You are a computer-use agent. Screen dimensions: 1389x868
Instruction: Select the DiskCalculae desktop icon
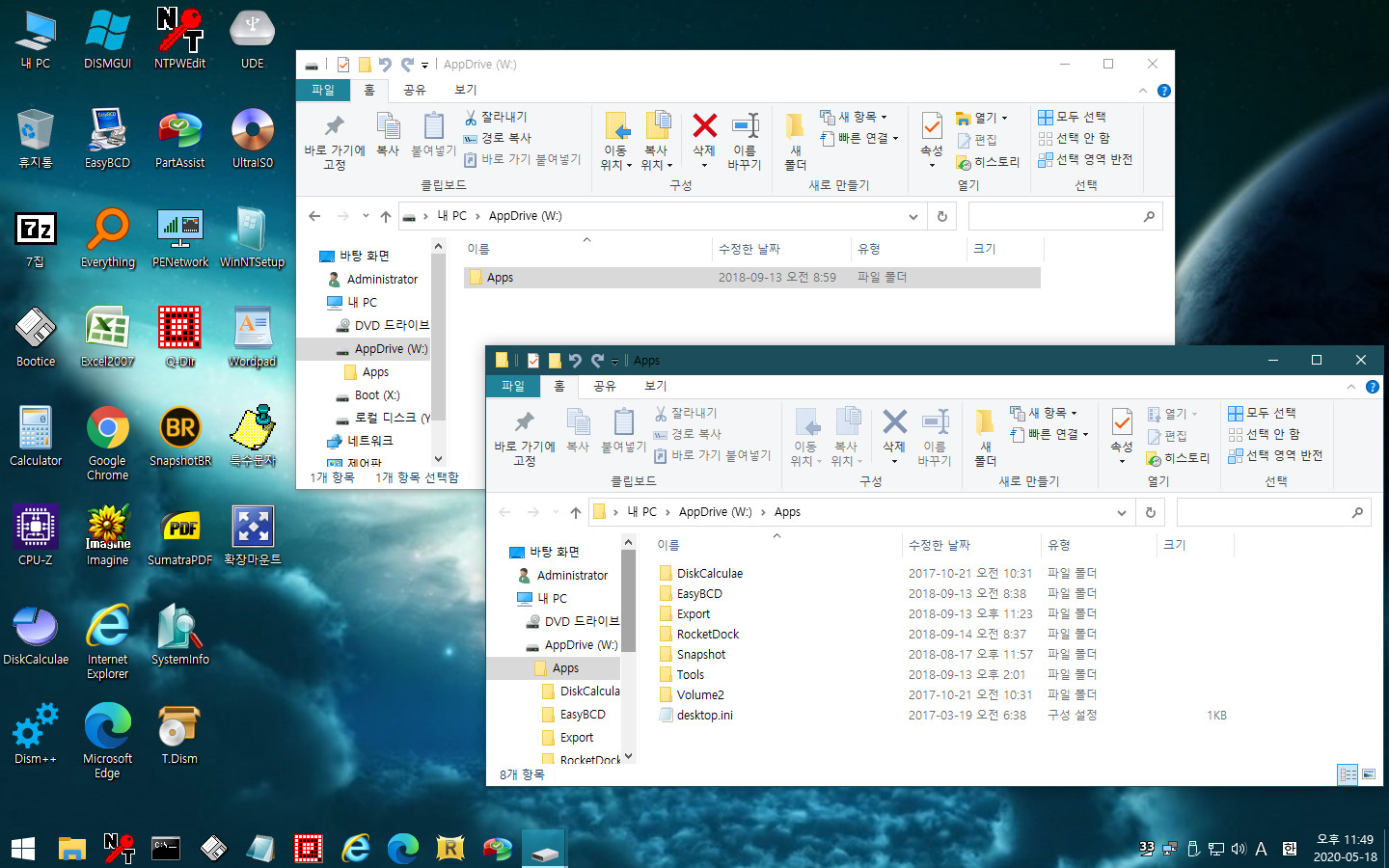(x=36, y=635)
